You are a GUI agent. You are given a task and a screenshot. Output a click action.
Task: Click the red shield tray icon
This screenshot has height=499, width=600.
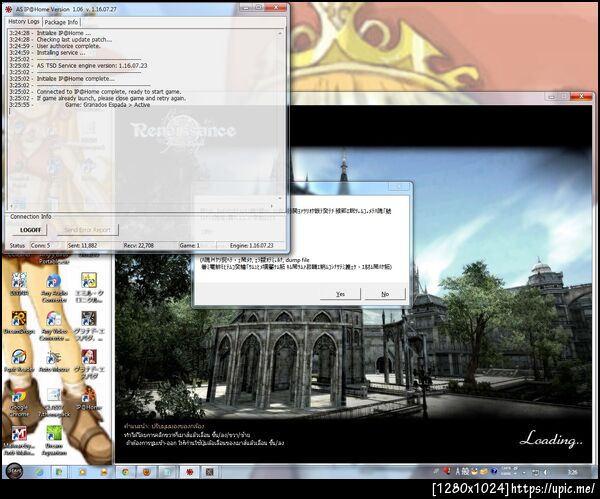446,471
